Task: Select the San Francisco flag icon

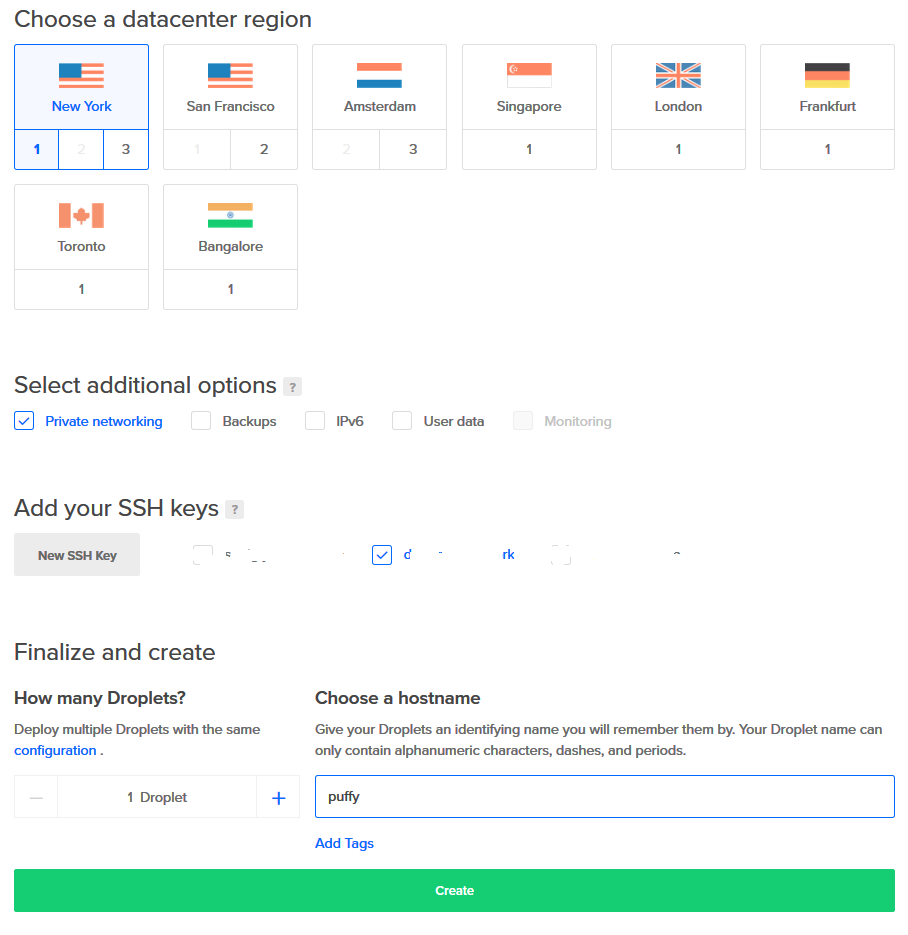Action: [x=230, y=76]
